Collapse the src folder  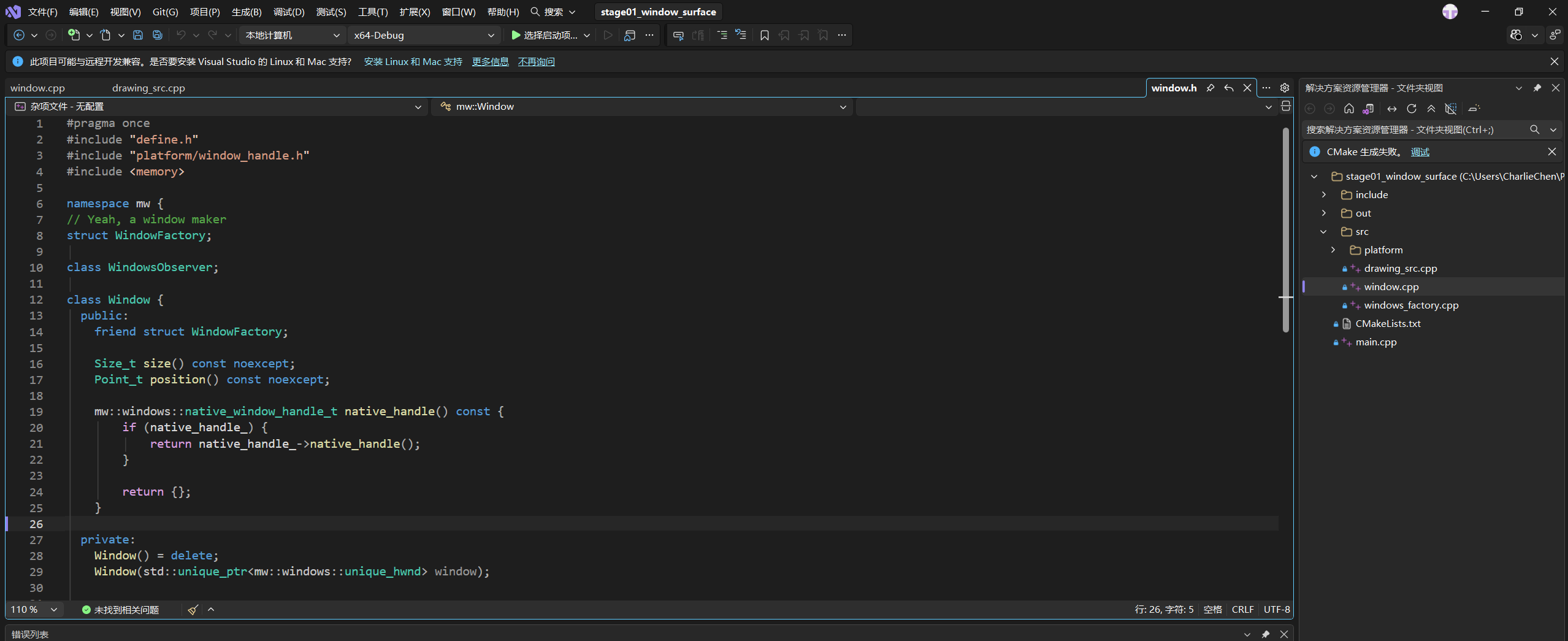tap(1324, 231)
